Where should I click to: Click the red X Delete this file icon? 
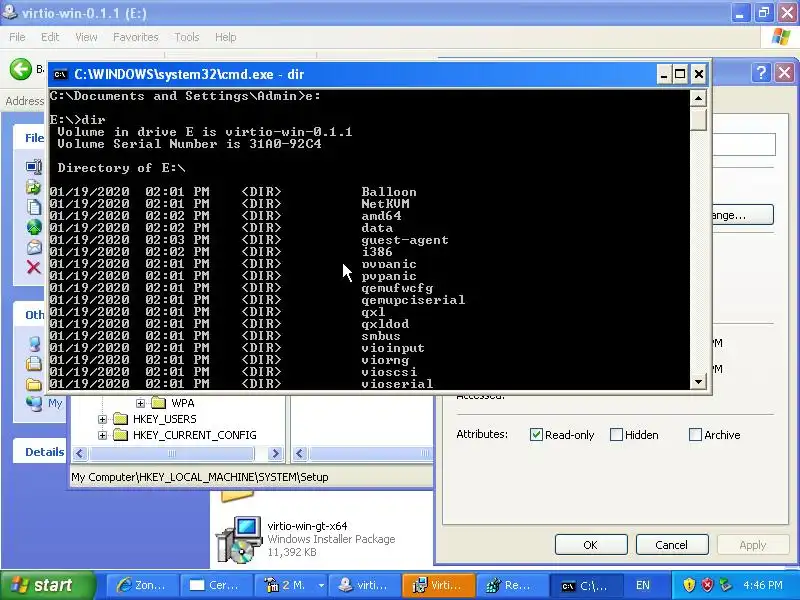pyautogui.click(x=34, y=267)
